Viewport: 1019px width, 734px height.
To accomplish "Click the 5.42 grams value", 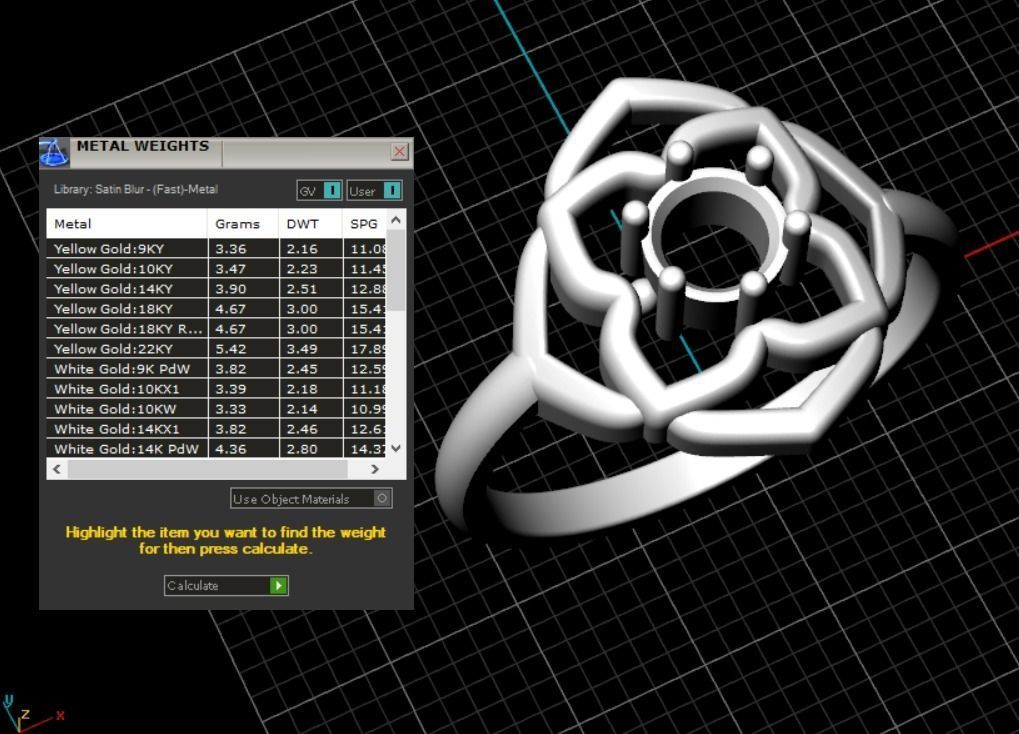I will (231, 348).
